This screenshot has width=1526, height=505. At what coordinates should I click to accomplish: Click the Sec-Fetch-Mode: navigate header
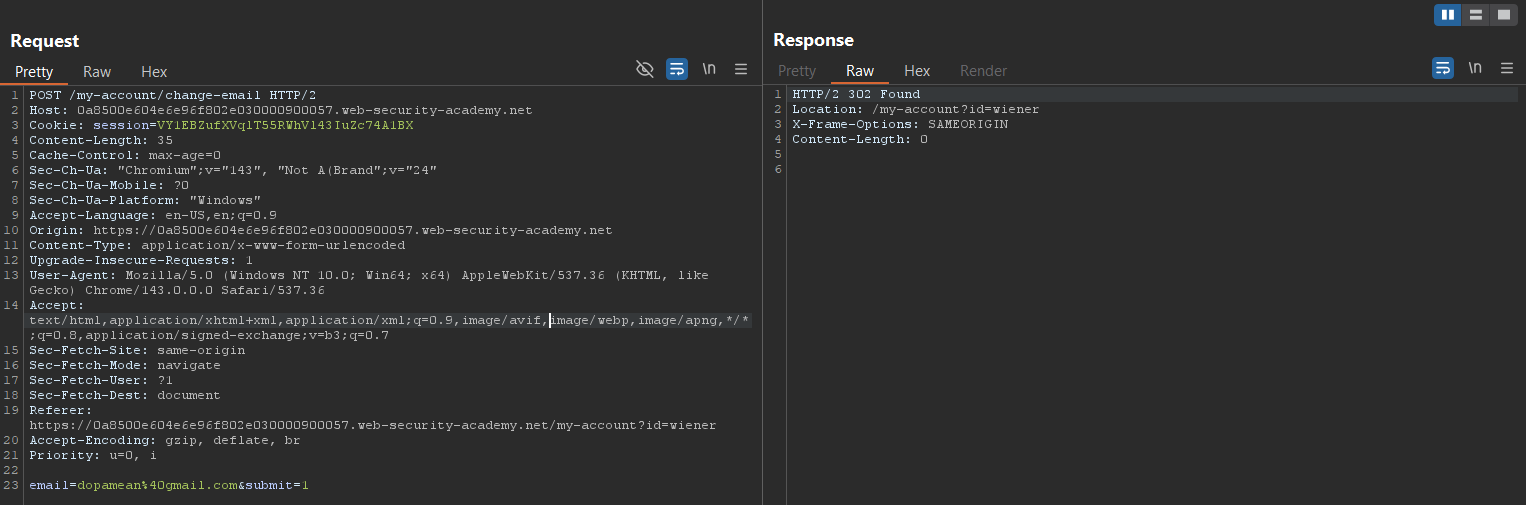125,365
